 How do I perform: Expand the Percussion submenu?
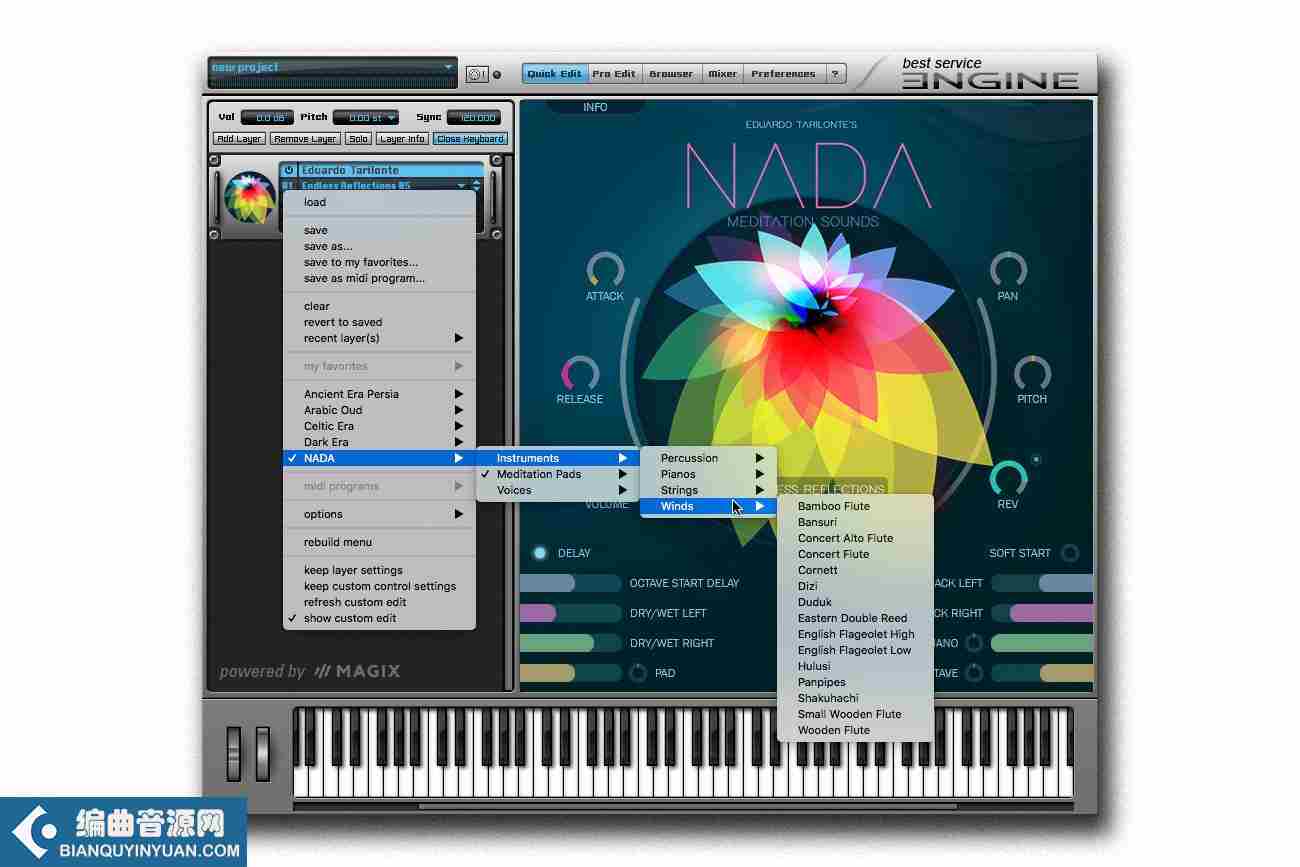[708, 458]
